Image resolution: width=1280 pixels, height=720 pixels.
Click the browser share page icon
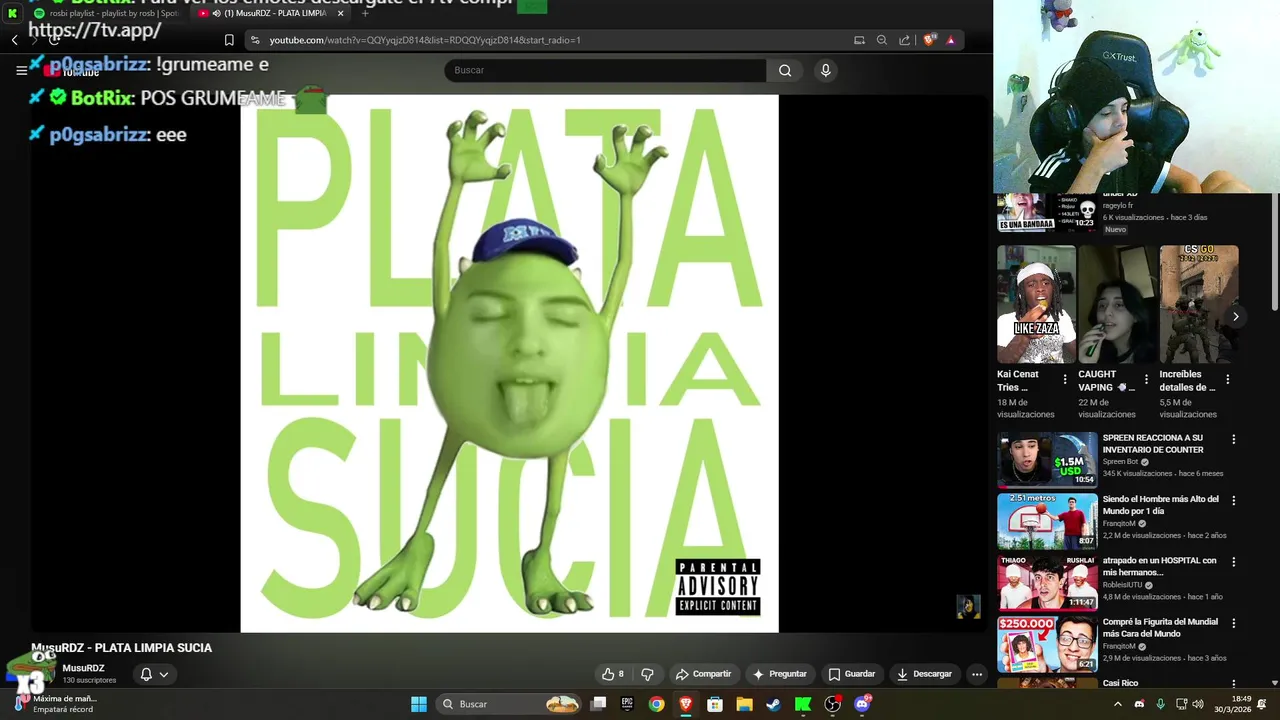coord(905,40)
